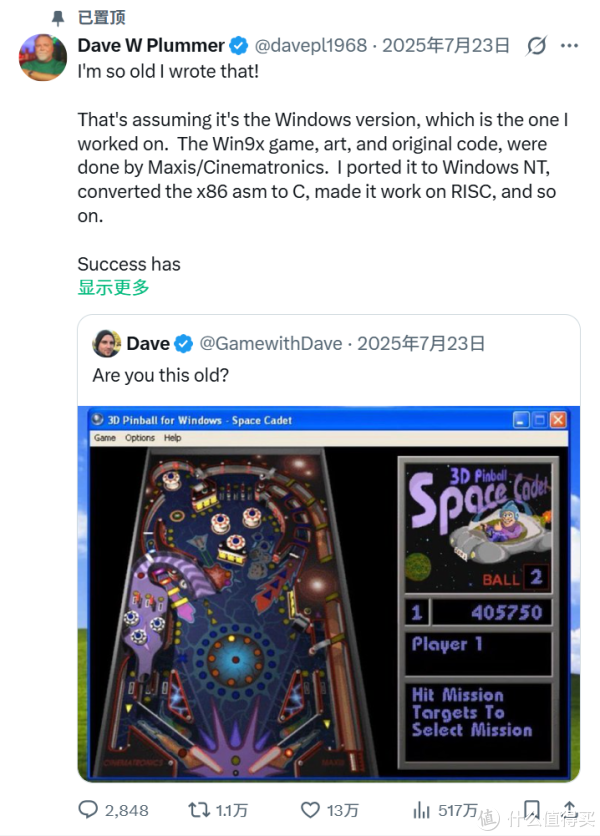The image size is (600, 836).
Task: Click the @davepl1968 handle link
Action: click(310, 46)
